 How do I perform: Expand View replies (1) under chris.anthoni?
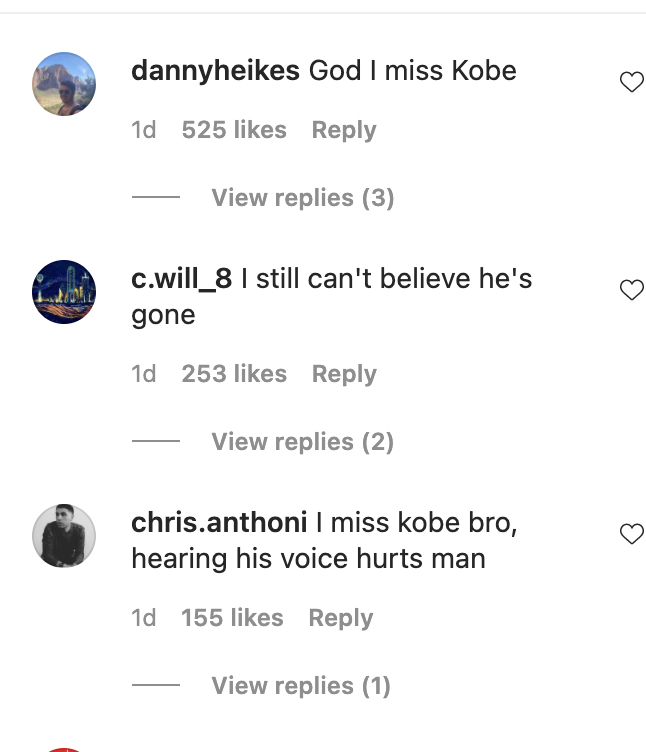pyautogui.click(x=301, y=685)
